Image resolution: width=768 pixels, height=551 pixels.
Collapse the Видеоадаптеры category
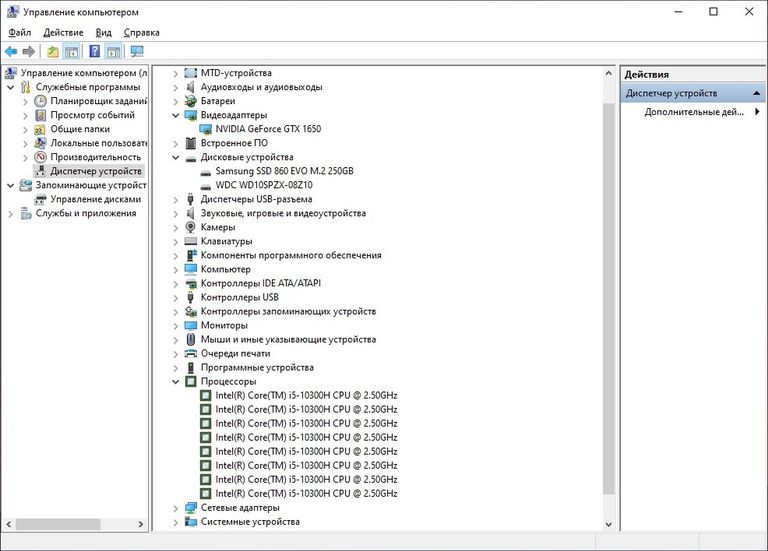pos(176,115)
